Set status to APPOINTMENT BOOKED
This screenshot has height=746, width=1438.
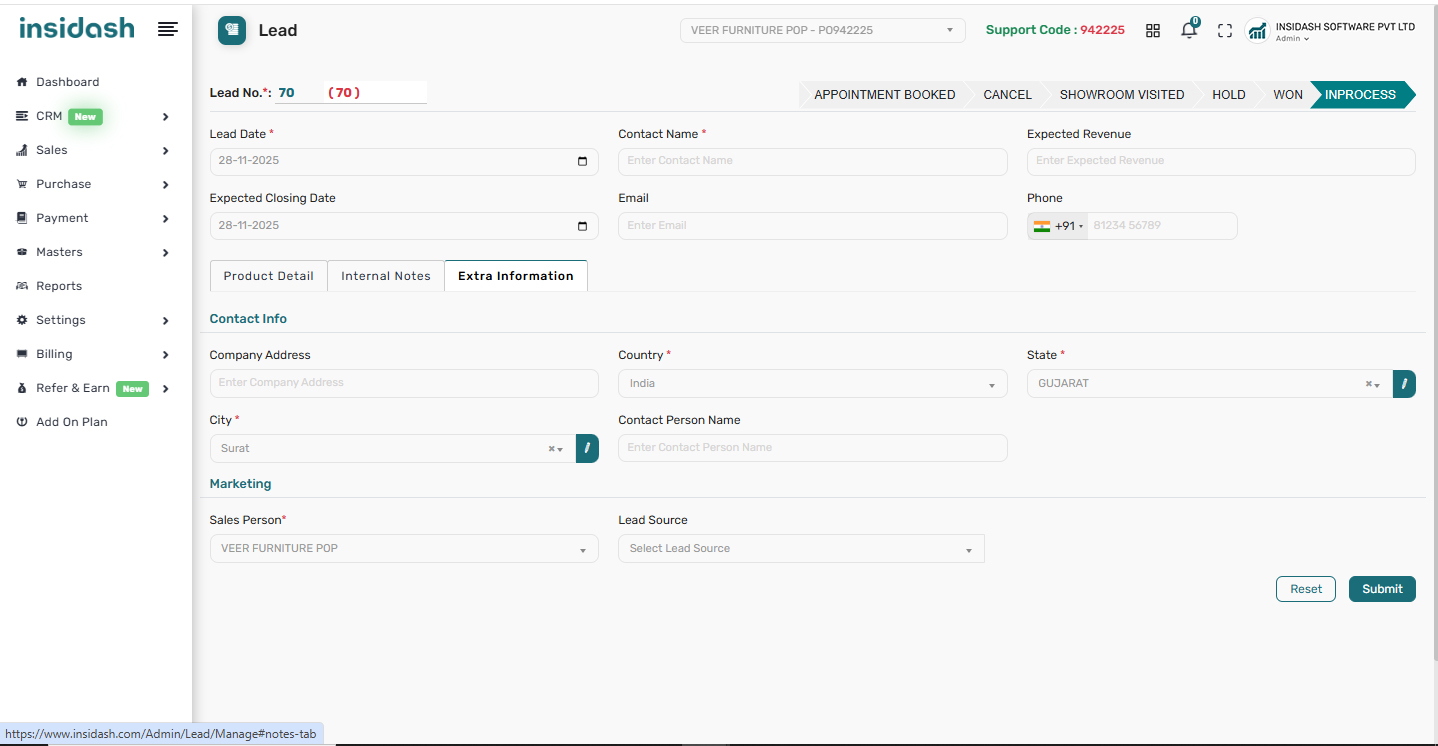[884, 95]
